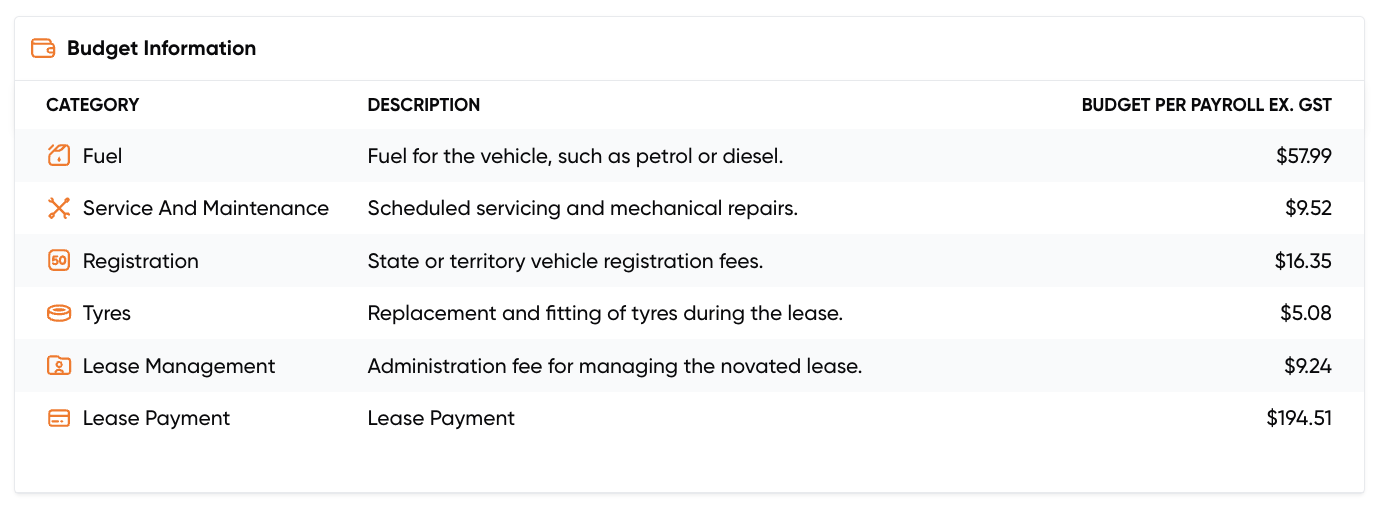
Task: Click the Registration badge icon
Action: pos(59,261)
